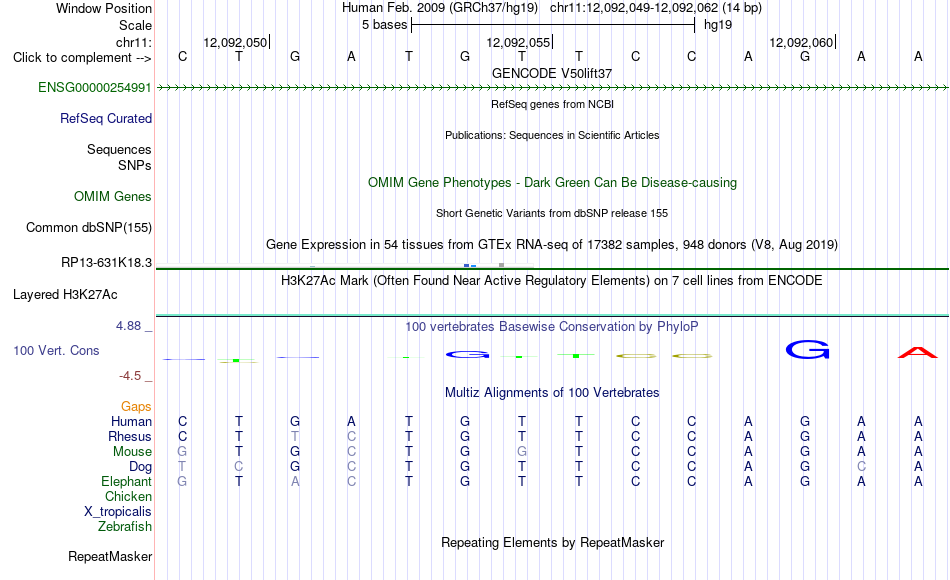Open the RefSeq Curated track label
The width and height of the screenshot is (950, 580).
[106, 119]
